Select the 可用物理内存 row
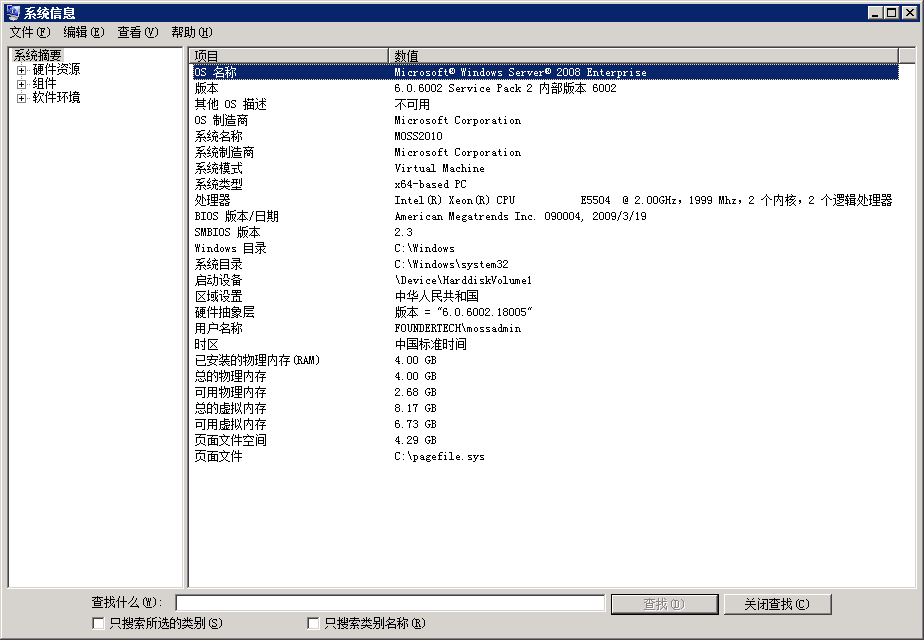Image resolution: width=924 pixels, height=640 pixels. click(x=545, y=392)
